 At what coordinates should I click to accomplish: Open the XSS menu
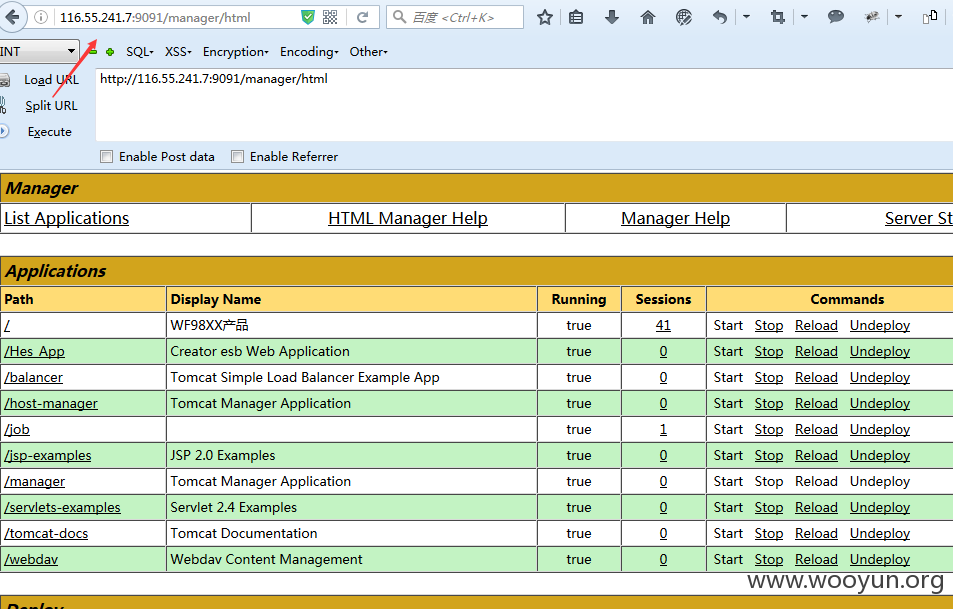coord(178,52)
